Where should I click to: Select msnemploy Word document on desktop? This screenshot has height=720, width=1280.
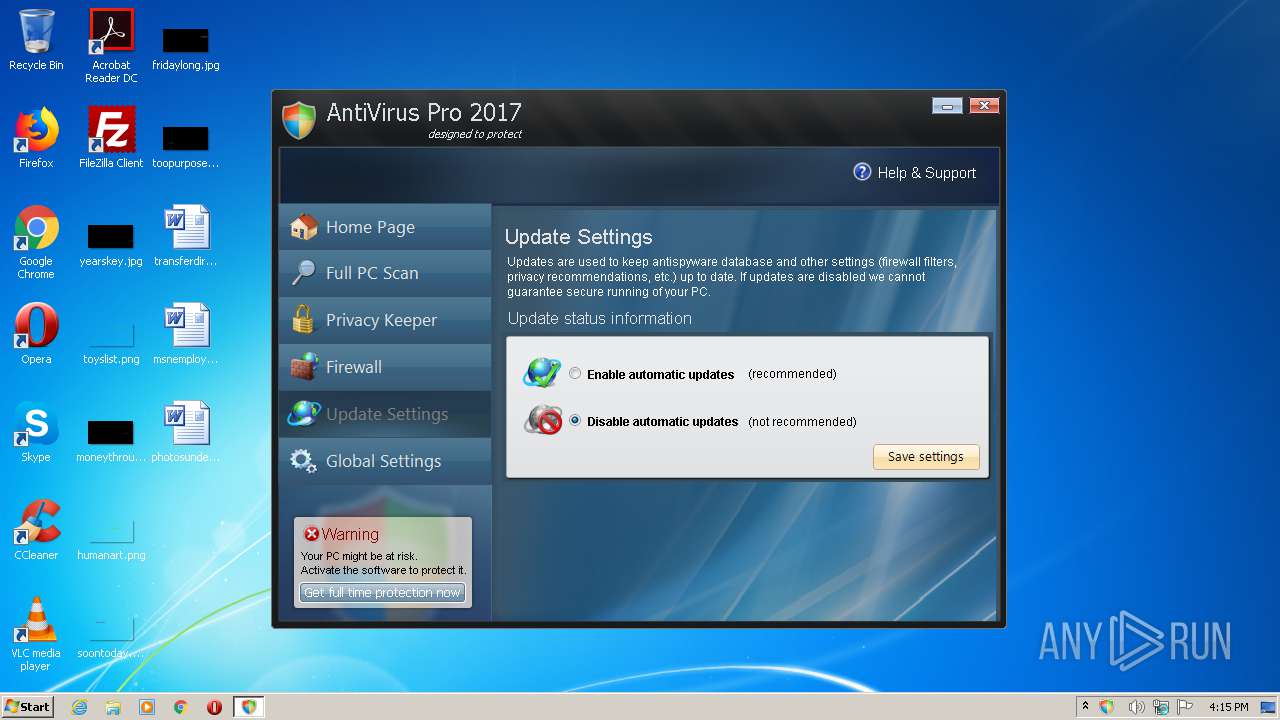(186, 334)
